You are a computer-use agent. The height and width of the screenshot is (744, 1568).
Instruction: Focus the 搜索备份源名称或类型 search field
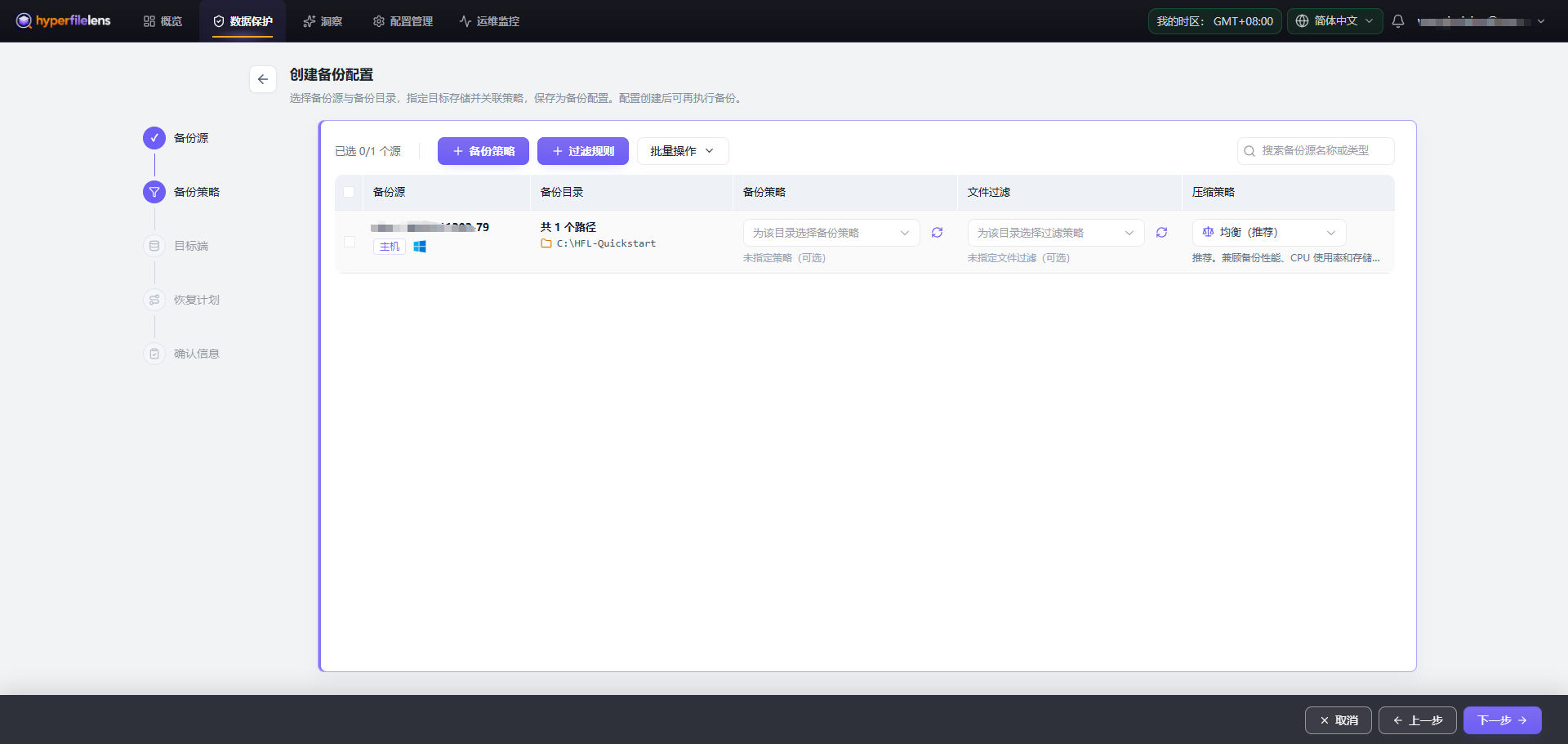pos(1316,151)
